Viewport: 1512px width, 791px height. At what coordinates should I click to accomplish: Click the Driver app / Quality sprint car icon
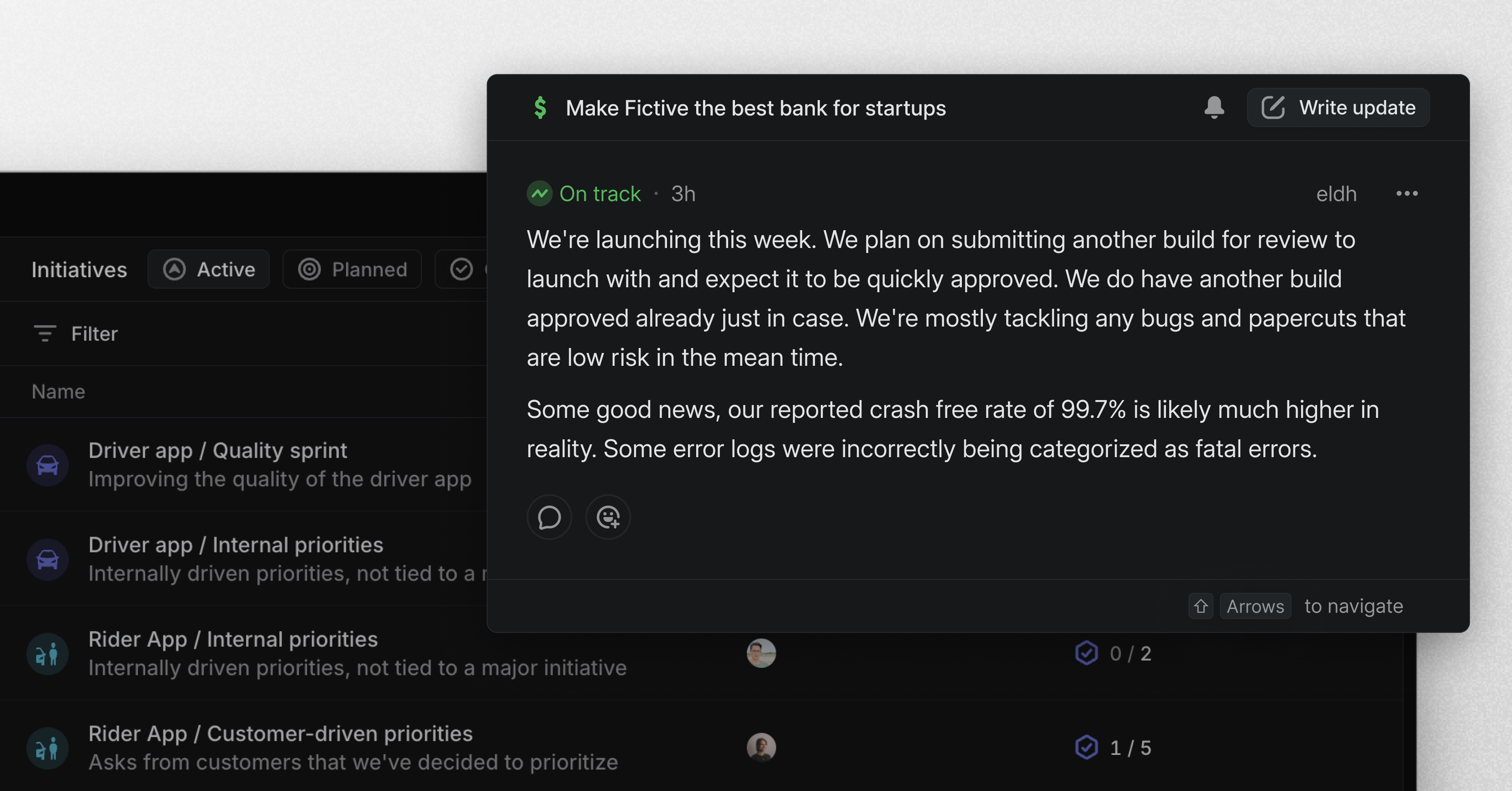coord(48,464)
